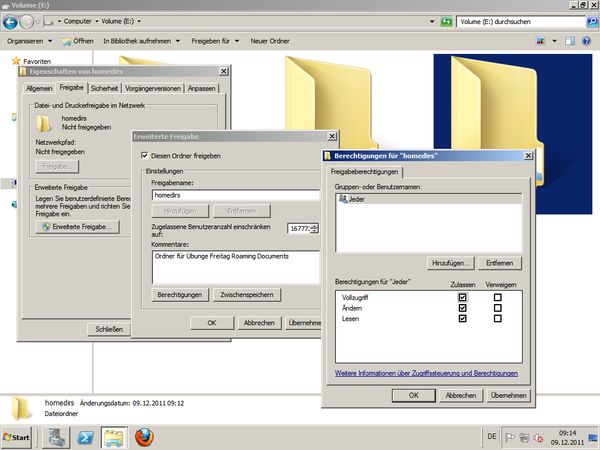Click the user limit spinner arrows
600x450 pixels.
click(x=315, y=229)
